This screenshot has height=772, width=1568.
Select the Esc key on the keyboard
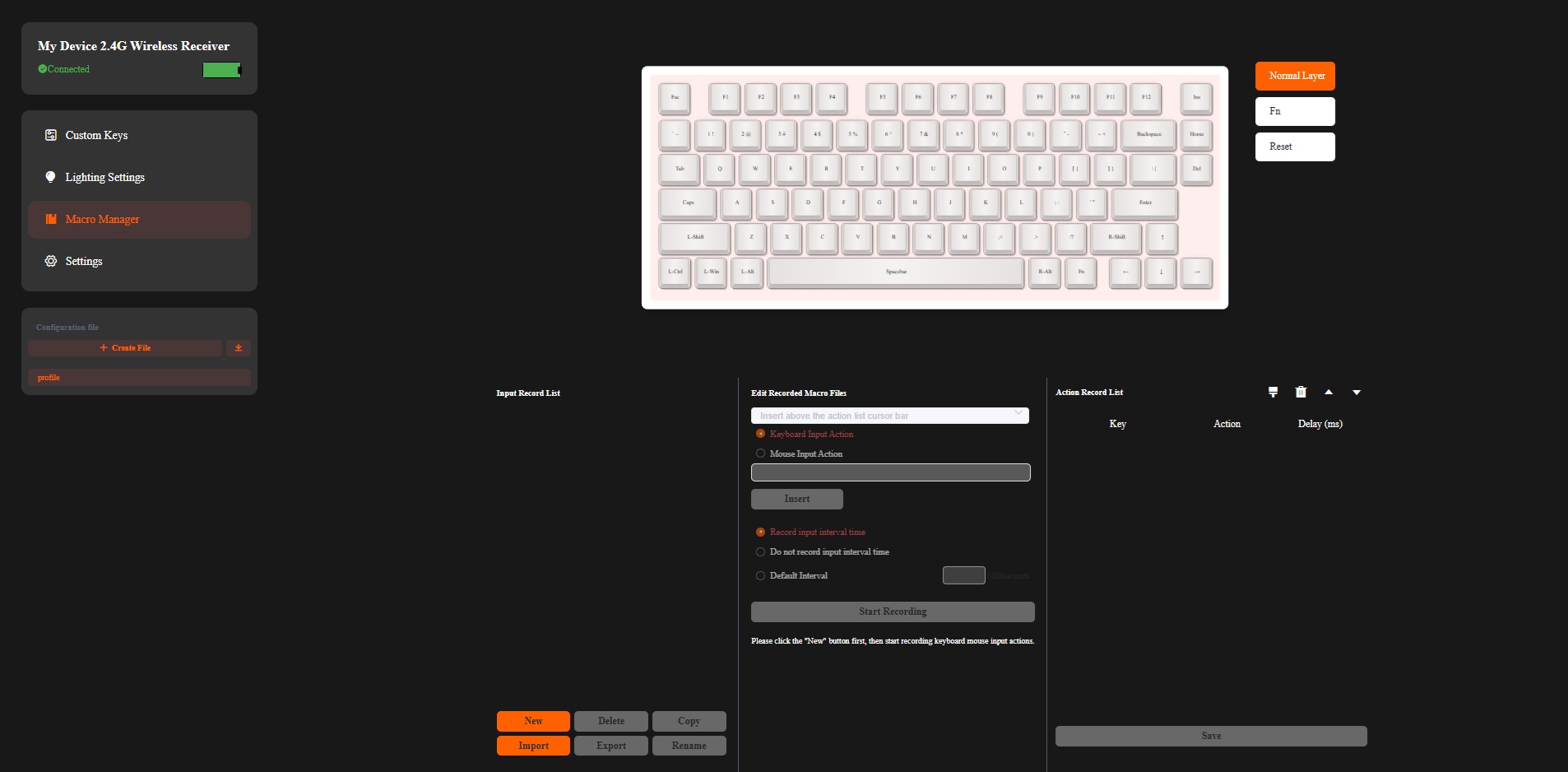point(675,97)
